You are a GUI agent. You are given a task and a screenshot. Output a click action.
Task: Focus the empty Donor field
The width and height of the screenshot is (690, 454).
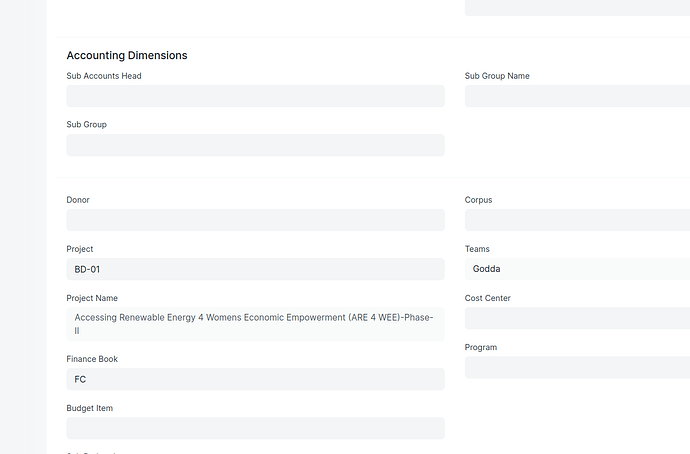pos(255,220)
